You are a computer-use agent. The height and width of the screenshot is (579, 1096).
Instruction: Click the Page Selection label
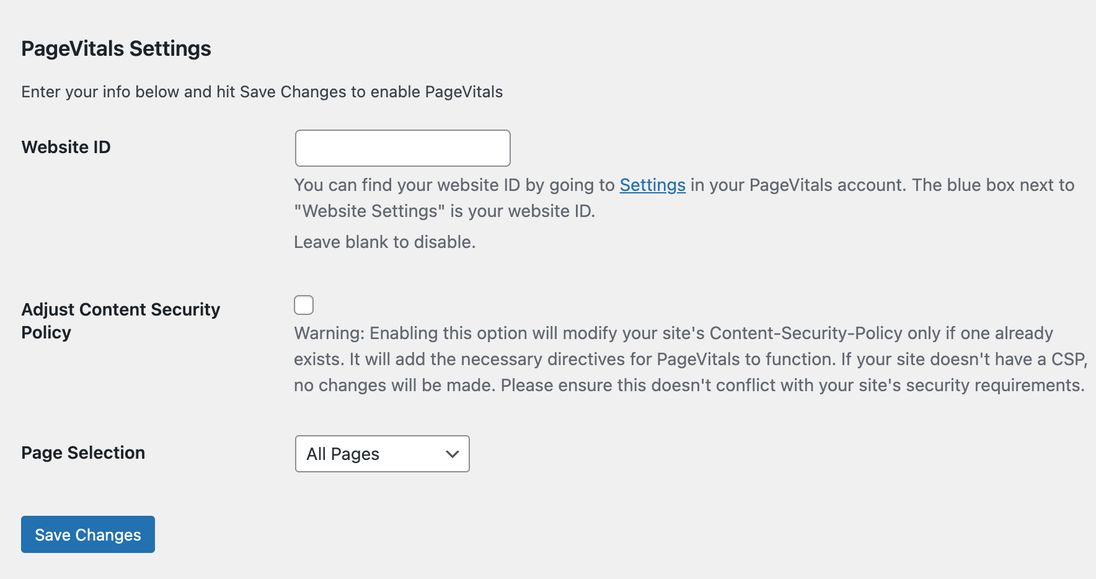(83, 452)
